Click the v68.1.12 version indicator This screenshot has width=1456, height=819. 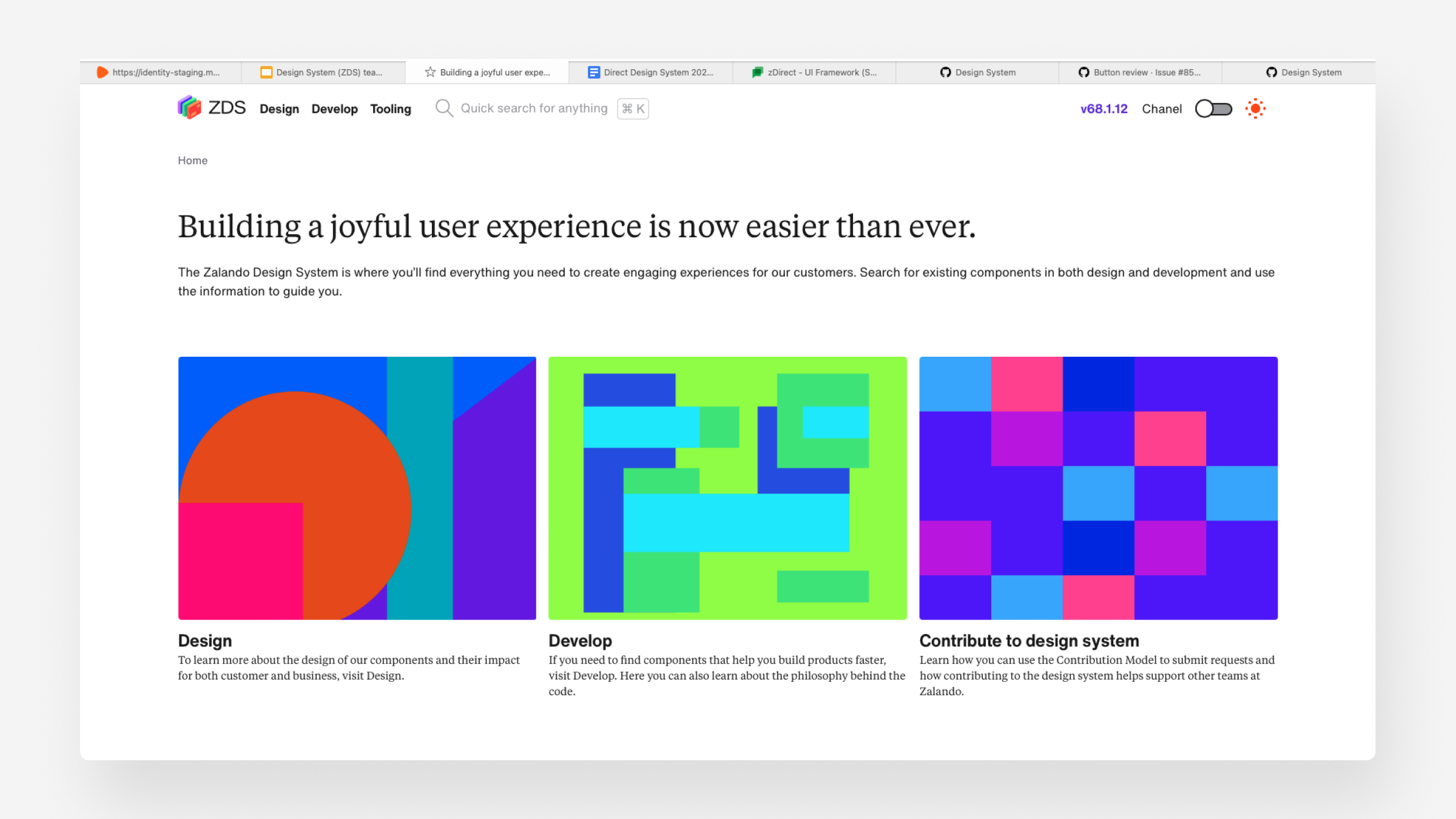click(1104, 108)
